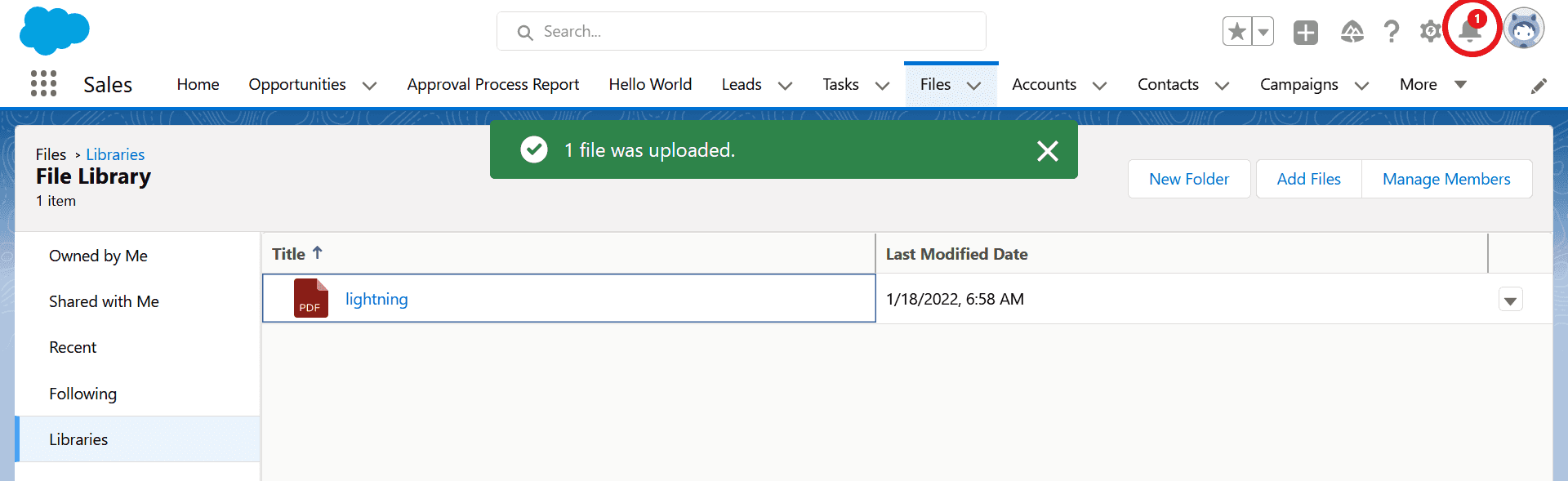Click the Files breadcrumb text
Viewport: 1568px width, 481px height.
(51, 154)
